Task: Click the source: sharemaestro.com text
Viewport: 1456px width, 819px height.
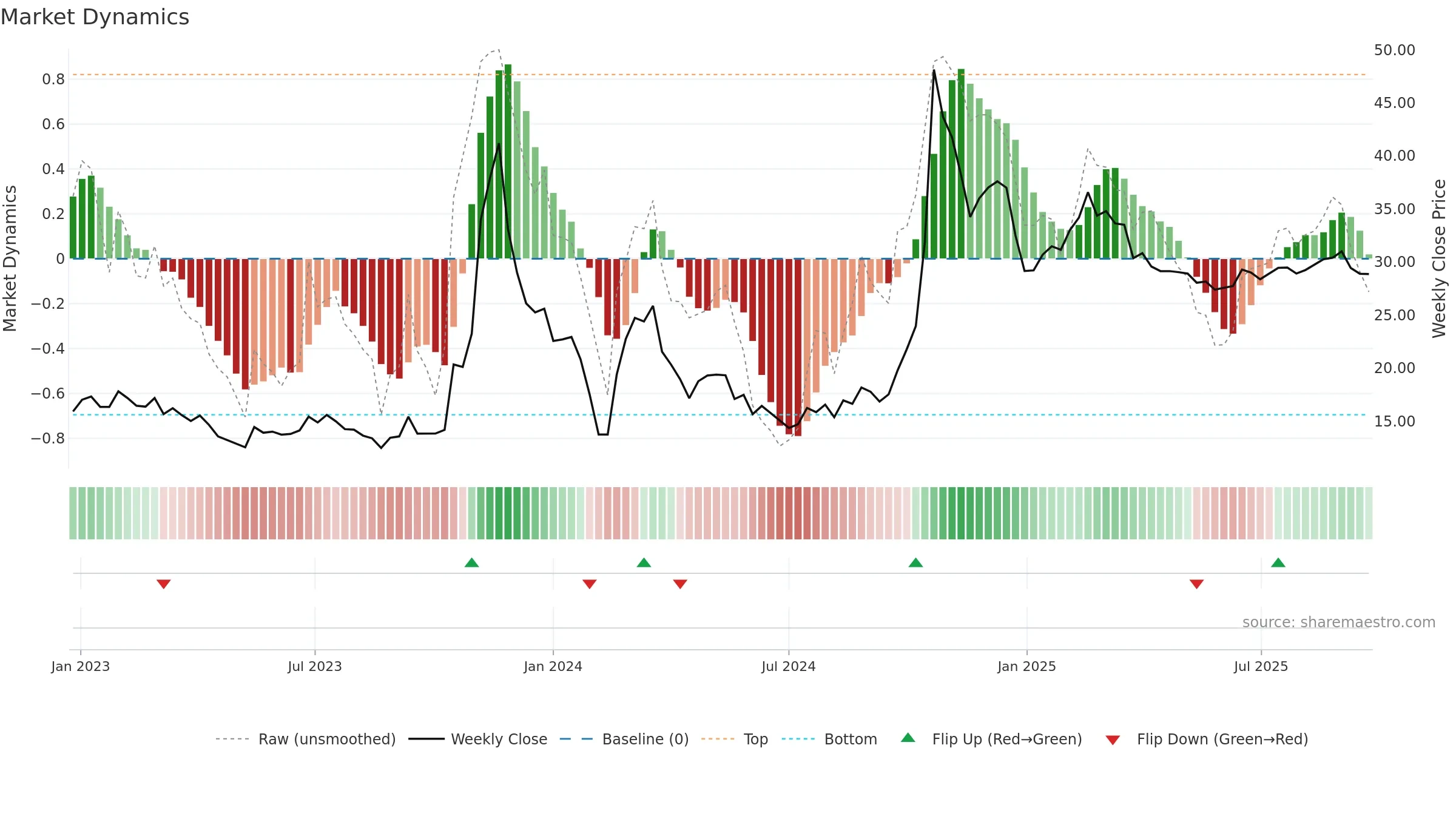Action: (x=1339, y=622)
